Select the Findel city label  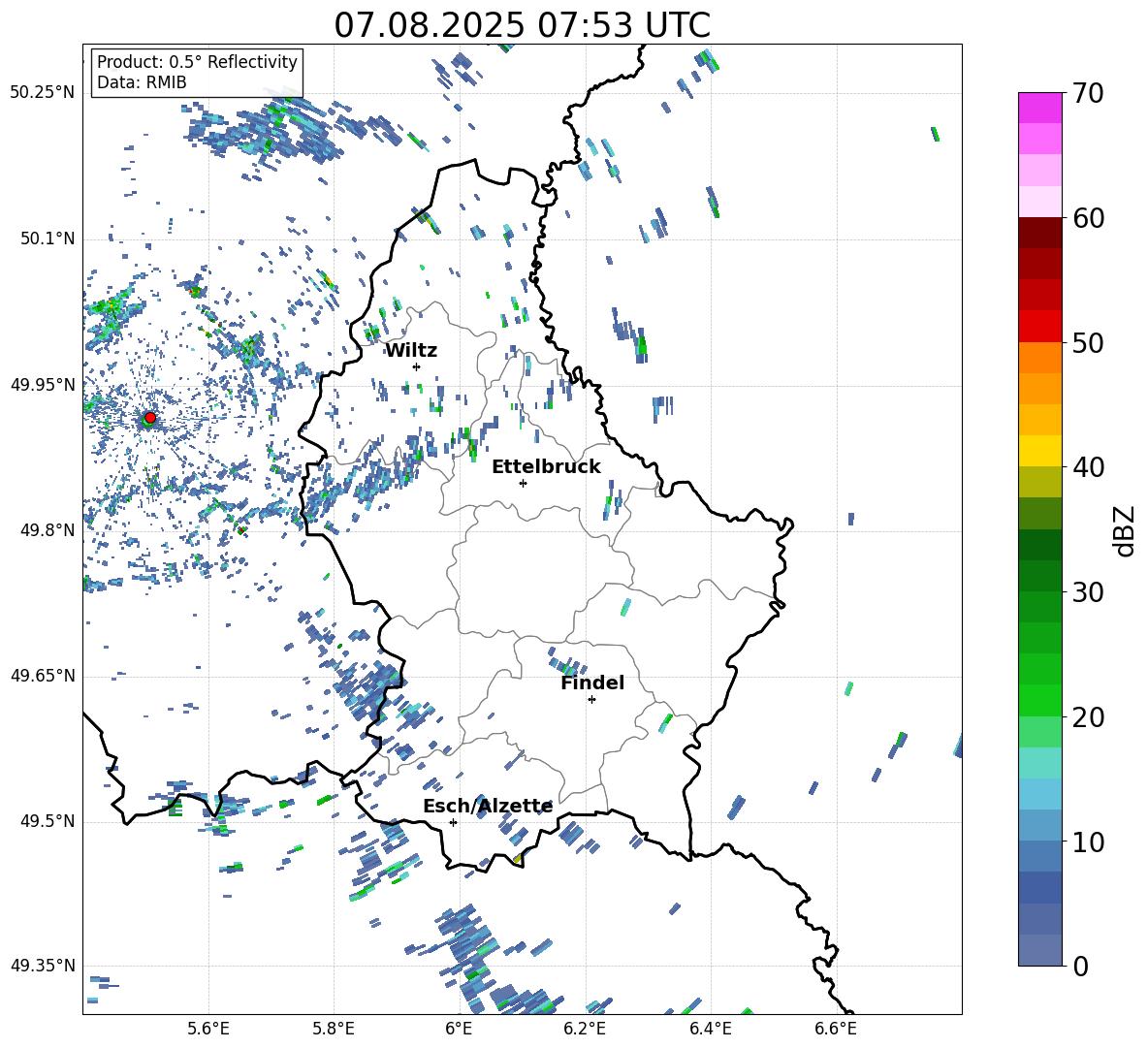[x=592, y=683]
